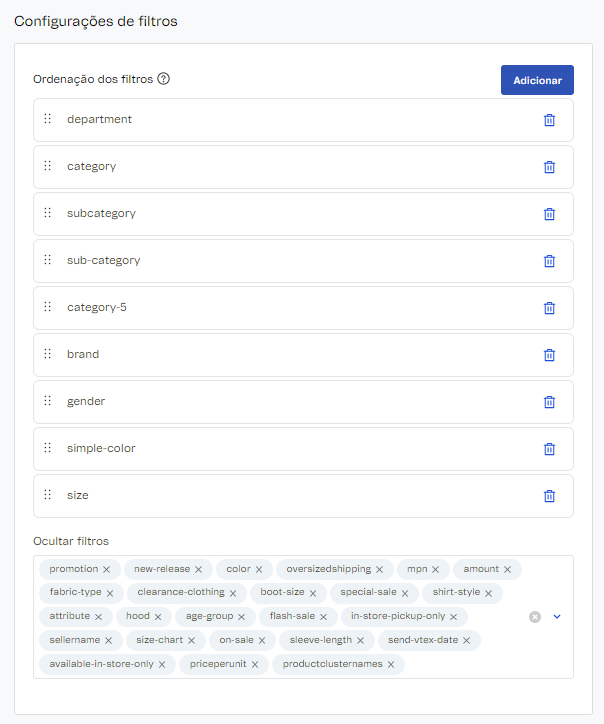
Task: Remove the oversizedshipping chip
Action: point(379,570)
